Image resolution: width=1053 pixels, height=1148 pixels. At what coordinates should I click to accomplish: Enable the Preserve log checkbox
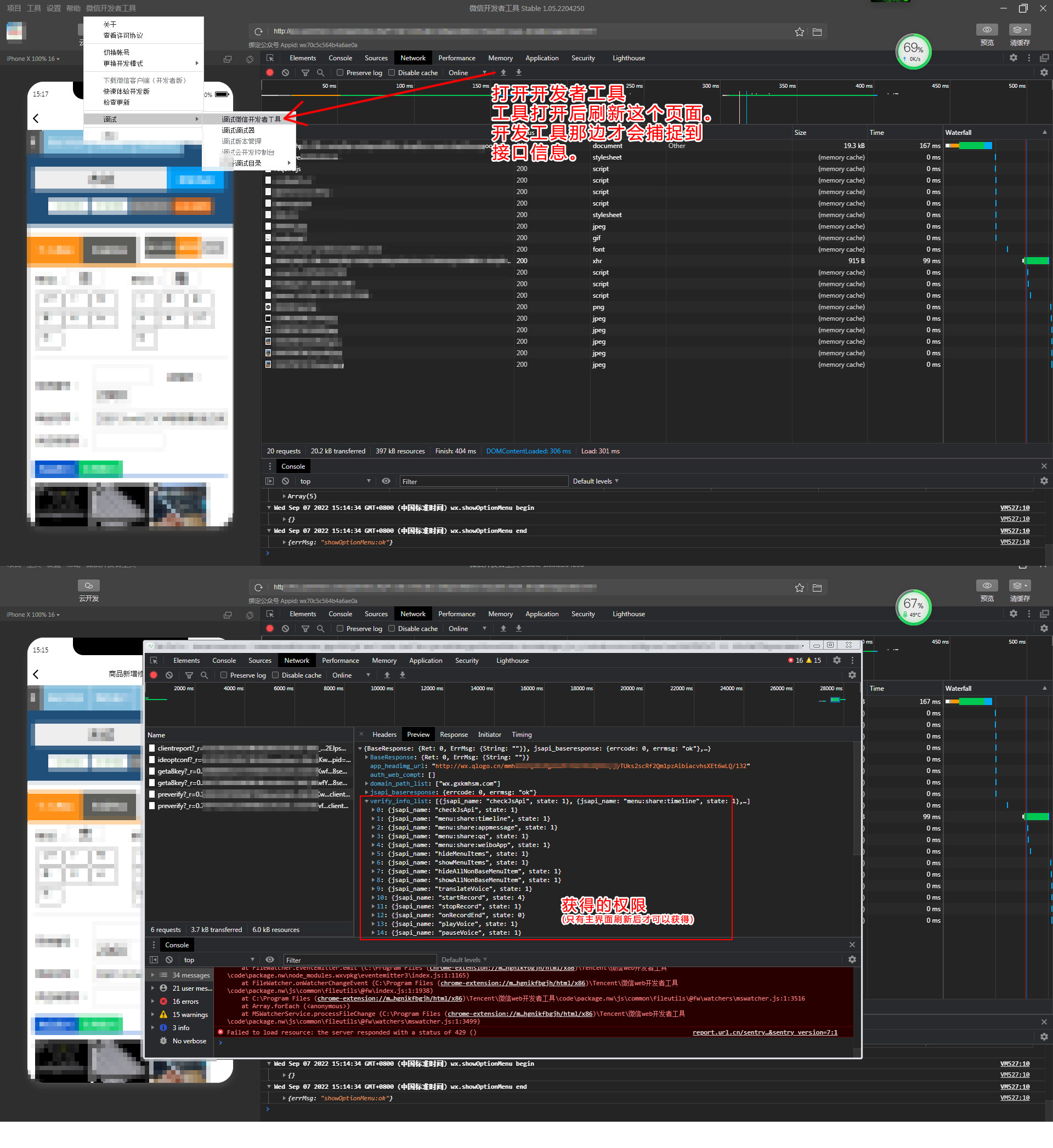tap(340, 73)
